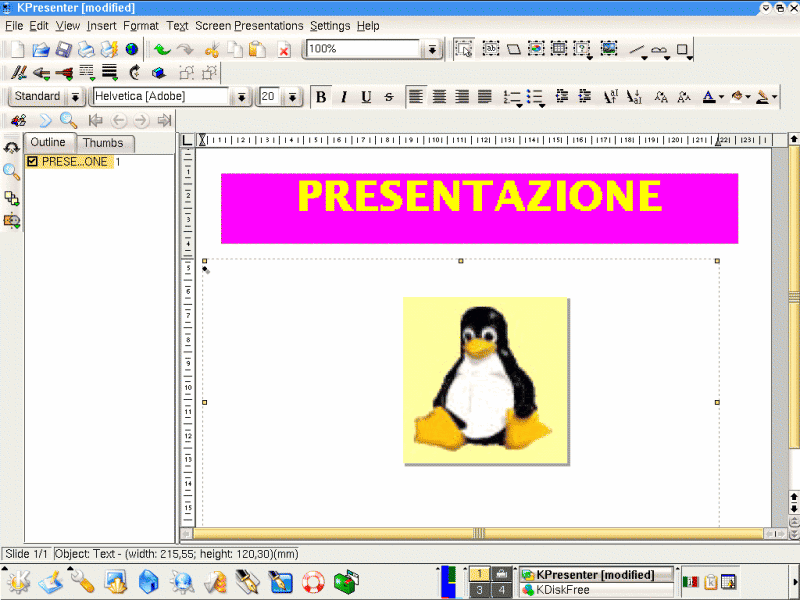Expand the rectangle shape tool arrow
800x600 pixels.
(x=690, y=58)
